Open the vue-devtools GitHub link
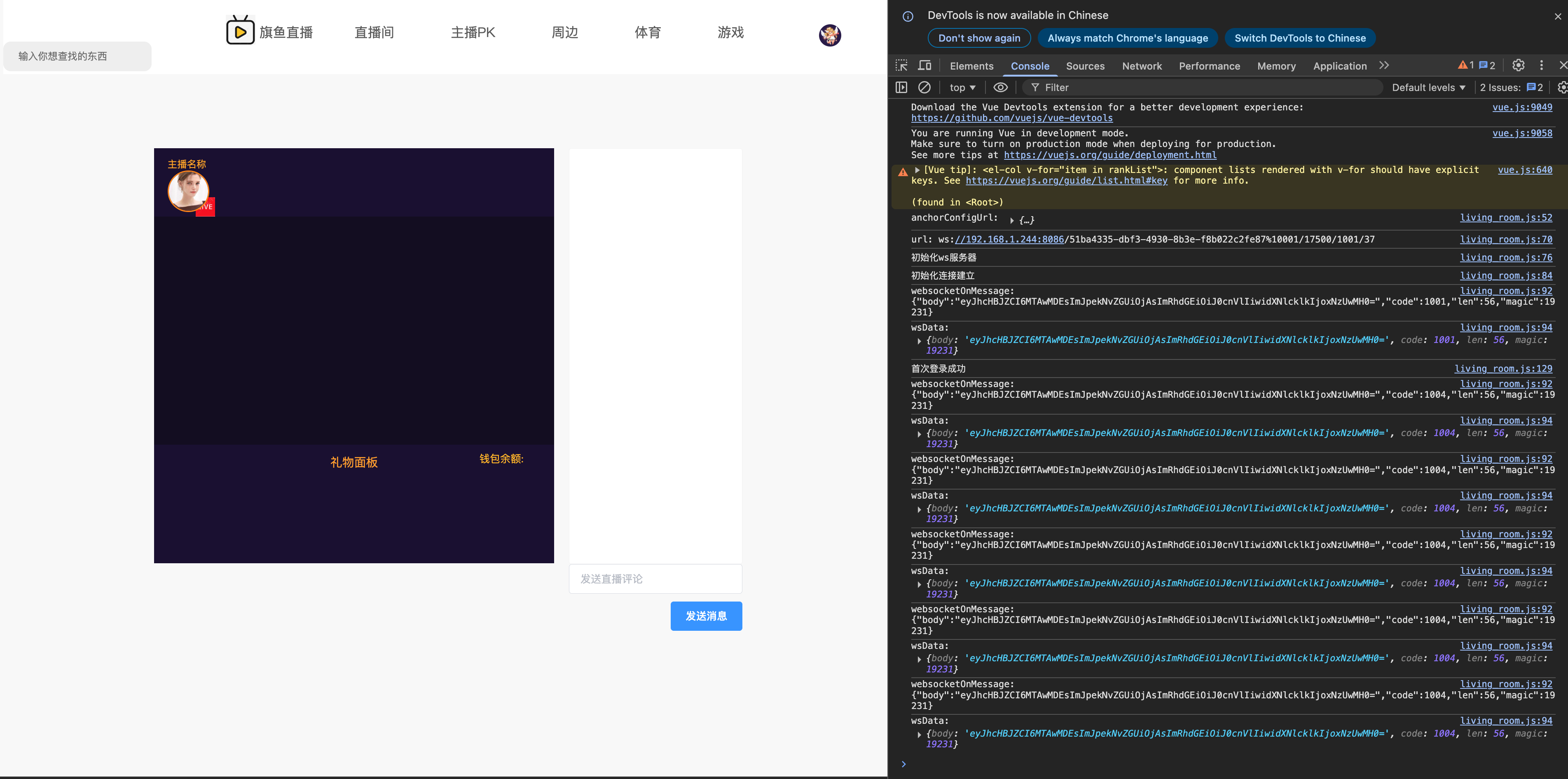 click(x=1012, y=118)
